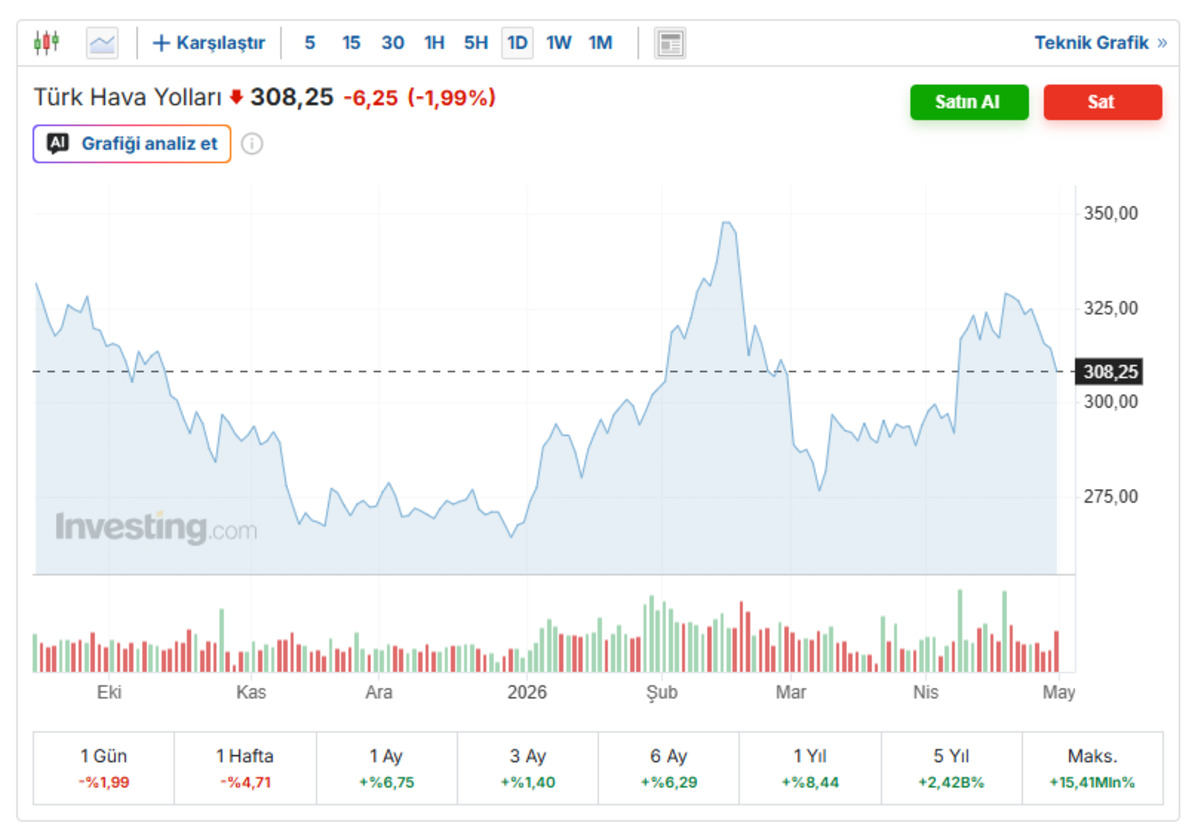
Task: Set the 1D interval
Action: [517, 43]
